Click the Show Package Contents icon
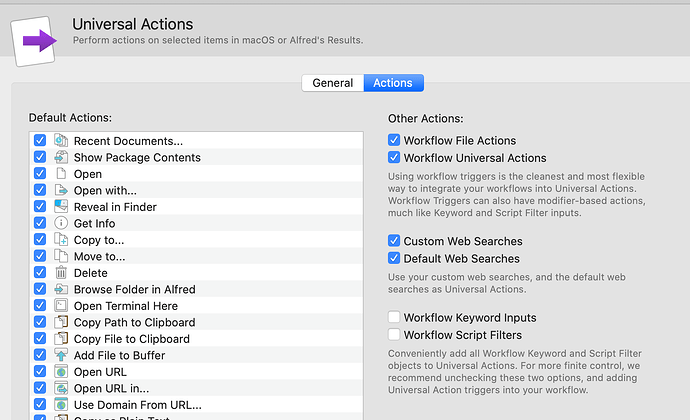The height and width of the screenshot is (420, 690). 61,157
